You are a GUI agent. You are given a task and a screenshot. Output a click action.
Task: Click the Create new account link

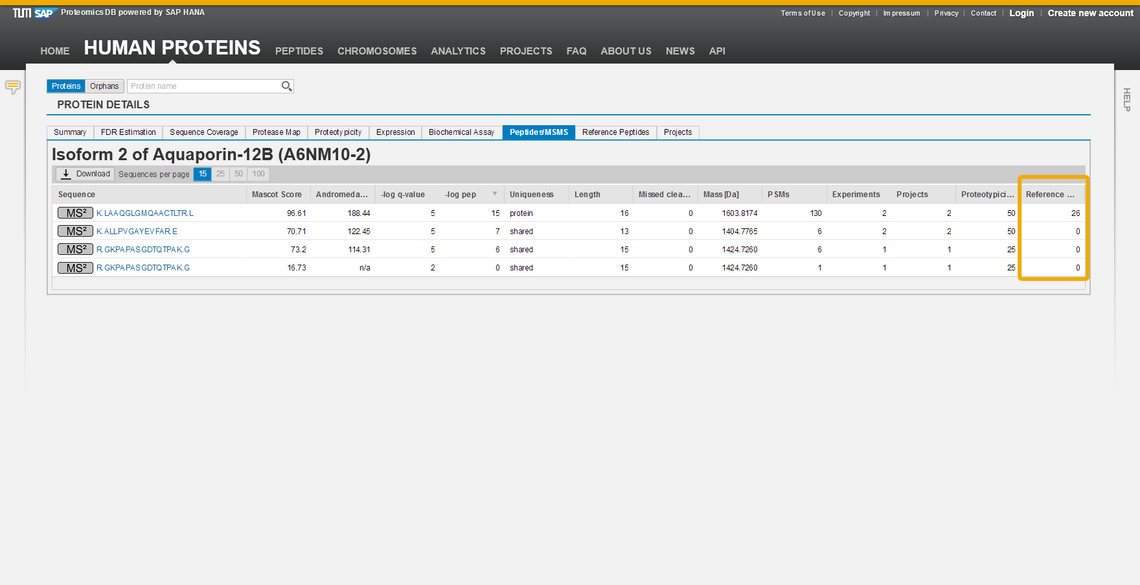pos(1090,12)
